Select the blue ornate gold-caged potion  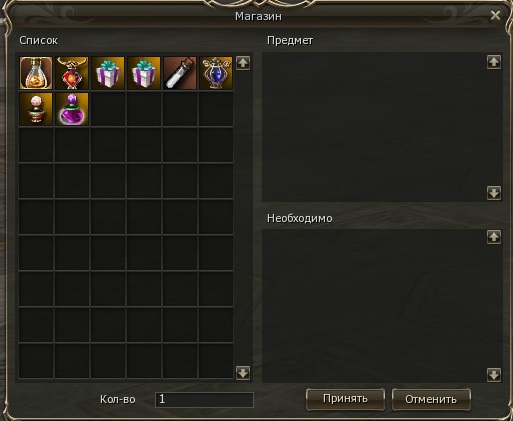(216, 73)
